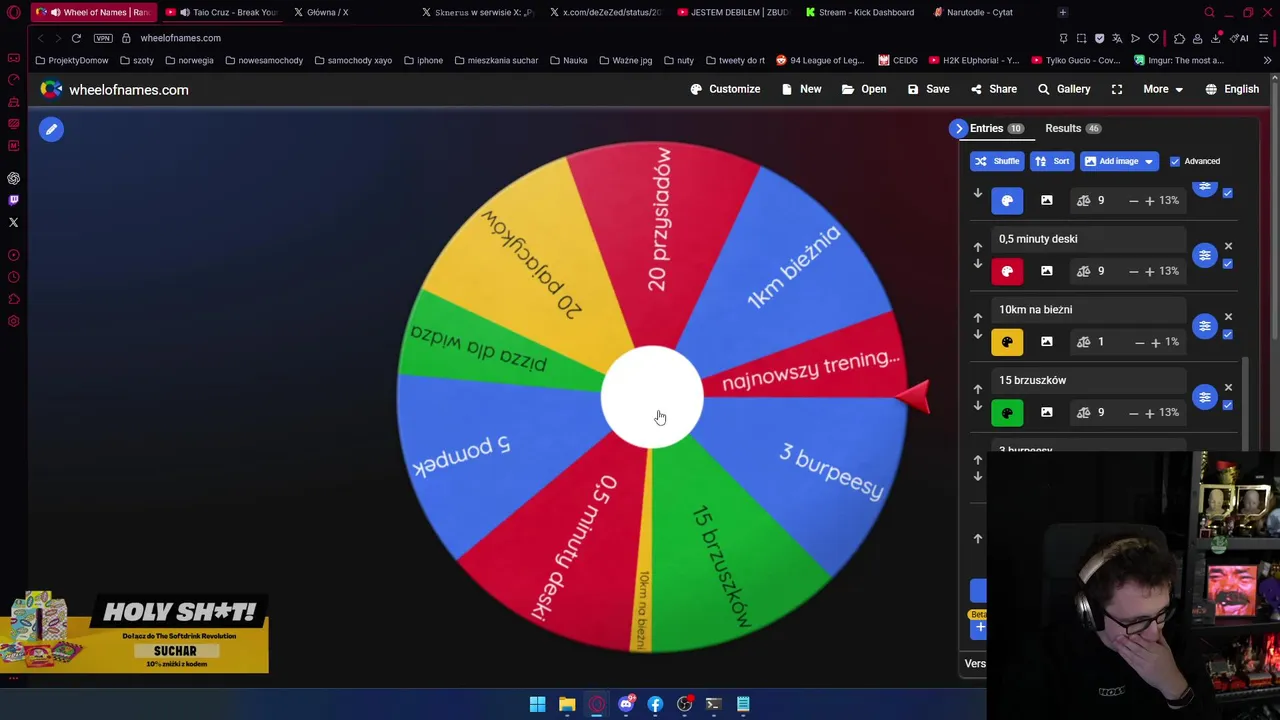
Task: Open Windows Start menu
Action: coord(537,704)
